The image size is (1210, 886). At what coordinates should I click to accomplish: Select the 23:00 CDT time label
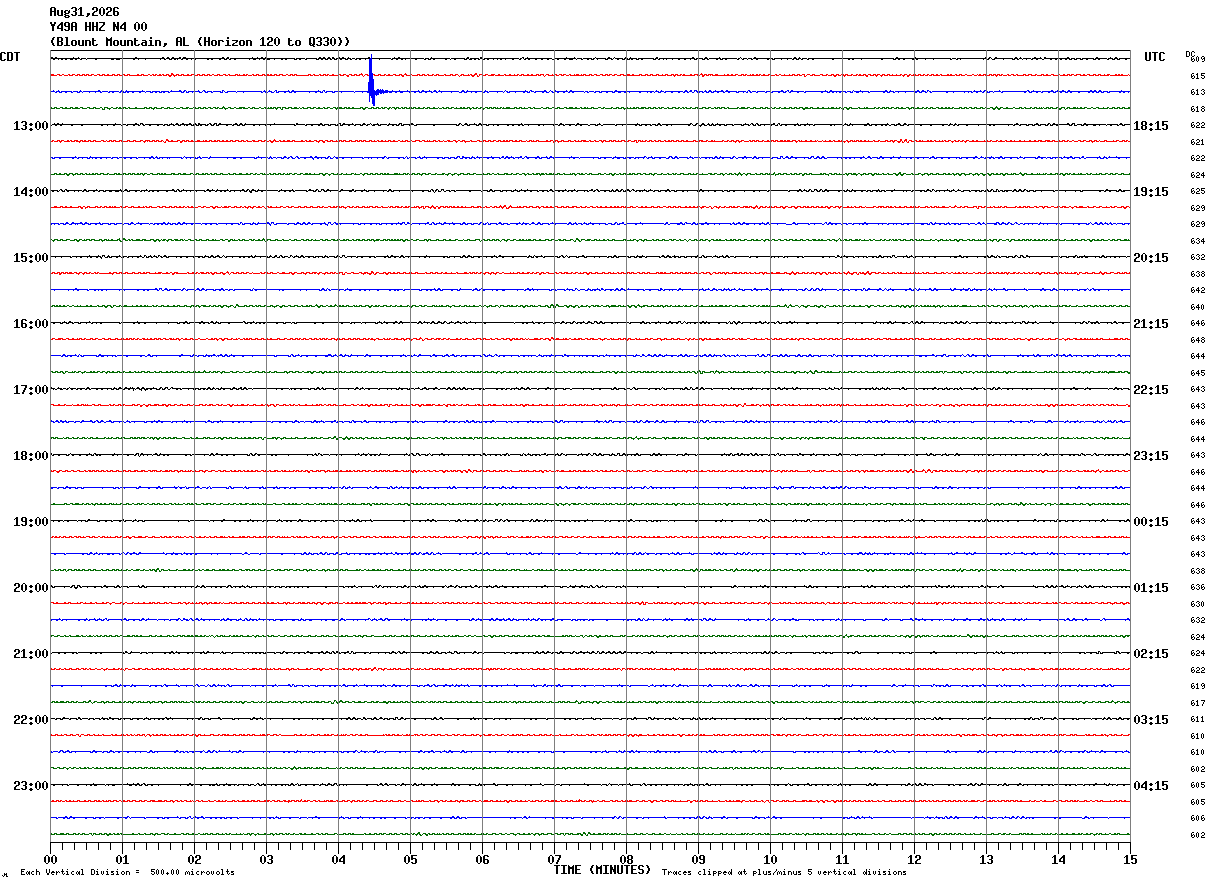point(30,786)
